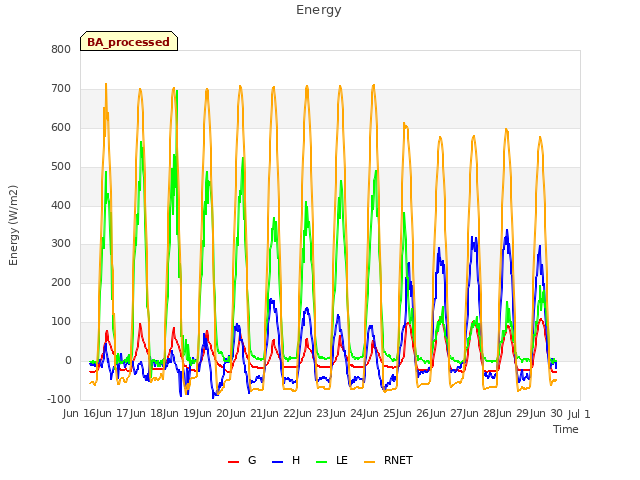This screenshot has width=640, height=480.
Task: Click the blue H legend color marker
Action: point(277,462)
